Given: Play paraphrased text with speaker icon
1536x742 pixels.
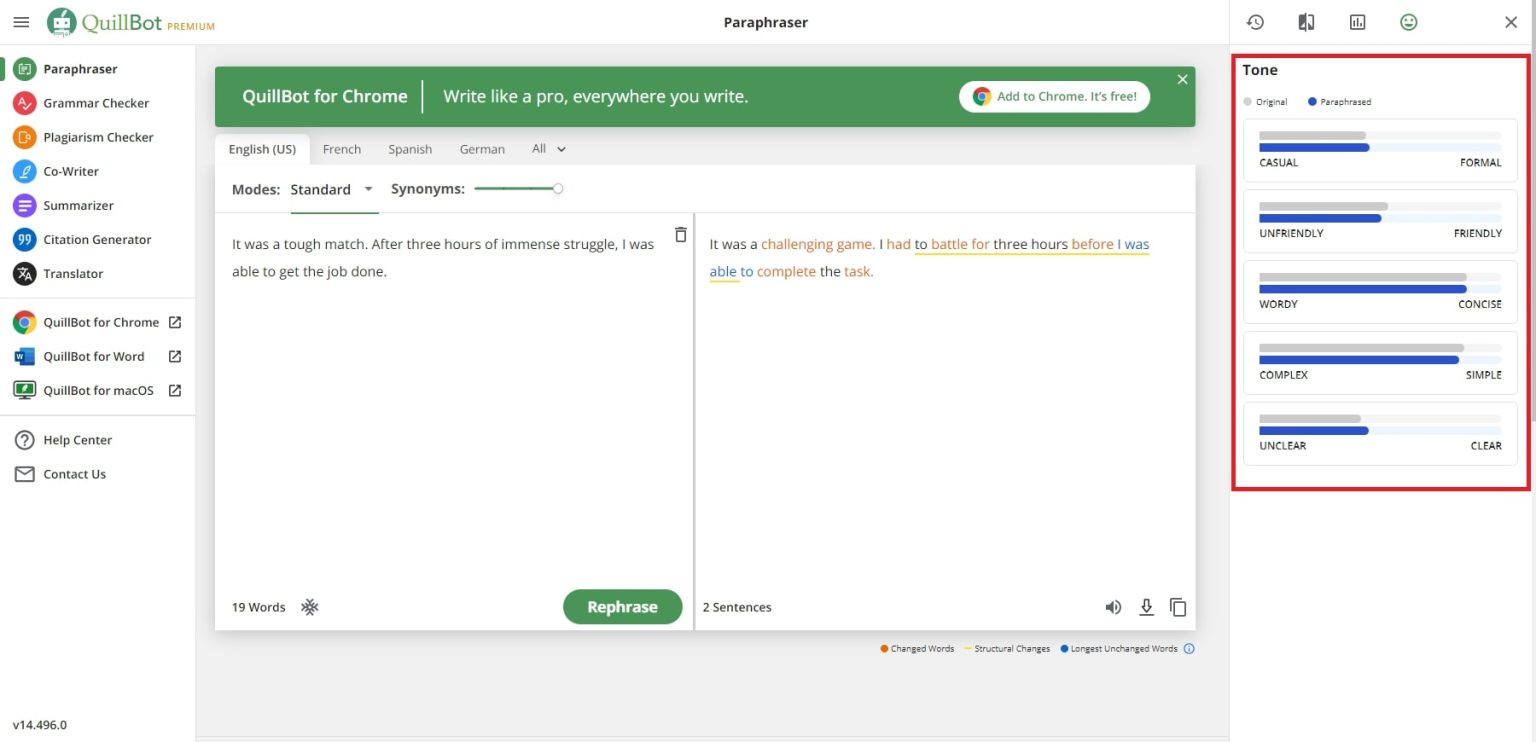Looking at the screenshot, I should point(1113,607).
